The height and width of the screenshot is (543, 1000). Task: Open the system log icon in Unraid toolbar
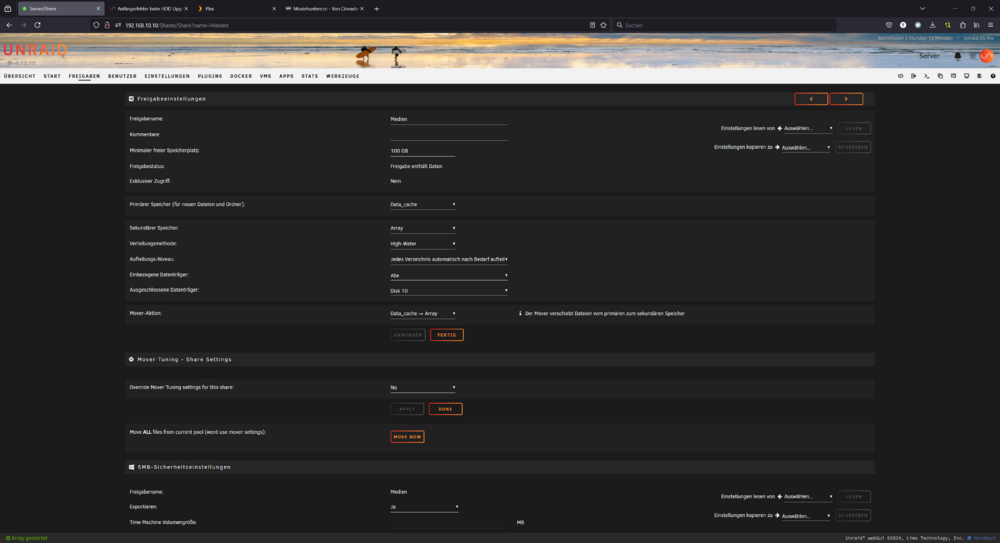tap(980, 76)
